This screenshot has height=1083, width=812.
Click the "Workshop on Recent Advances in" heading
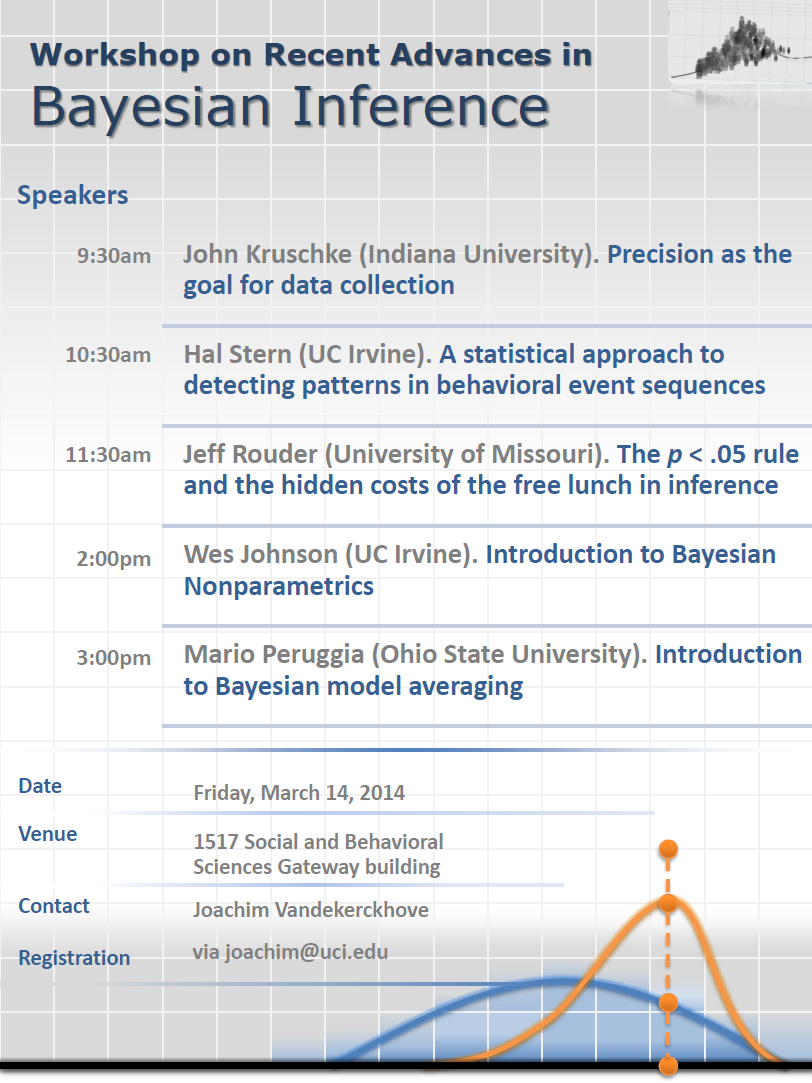(x=311, y=53)
